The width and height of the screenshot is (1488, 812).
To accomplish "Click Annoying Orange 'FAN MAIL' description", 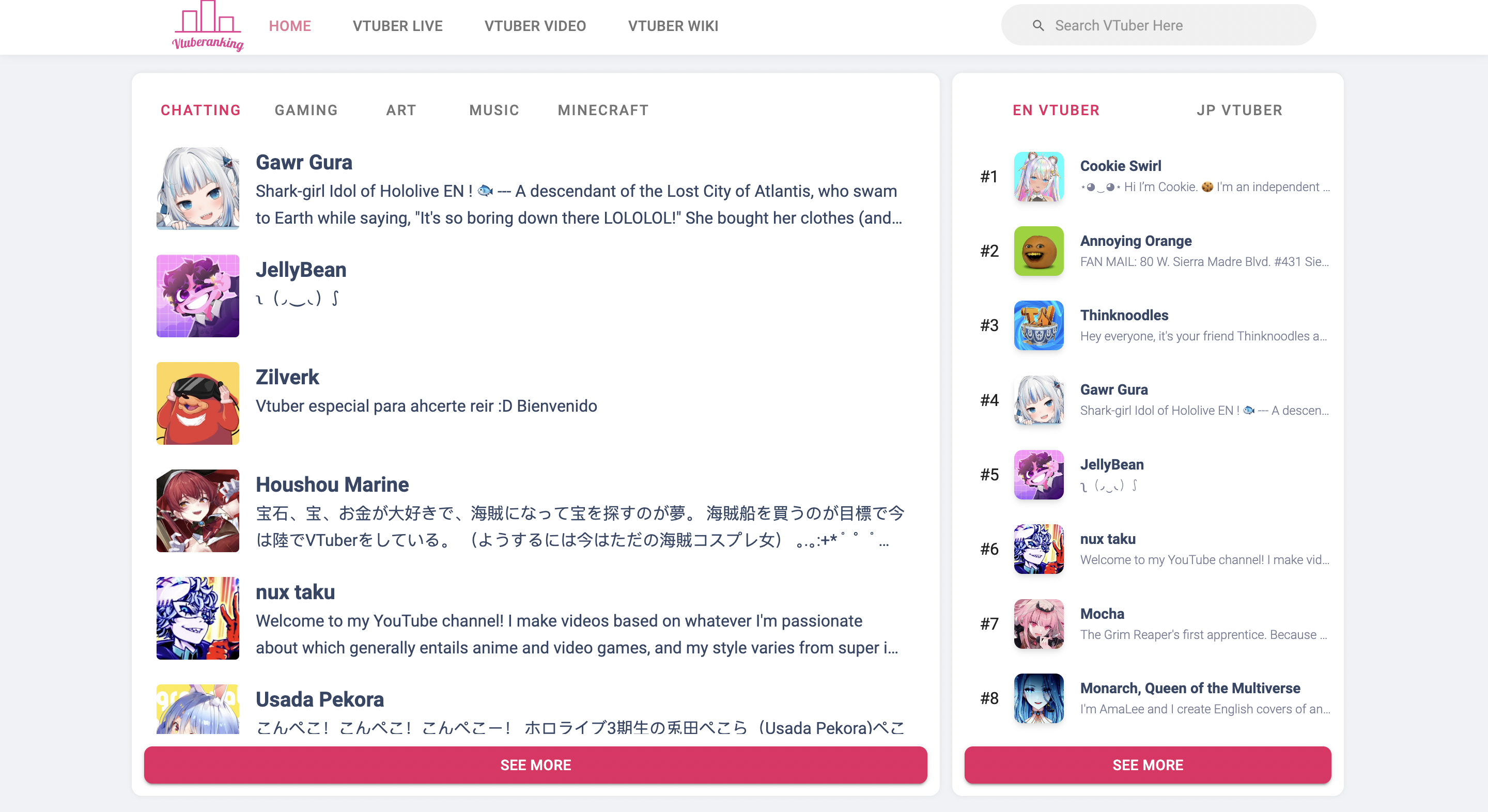I will [x=1205, y=261].
